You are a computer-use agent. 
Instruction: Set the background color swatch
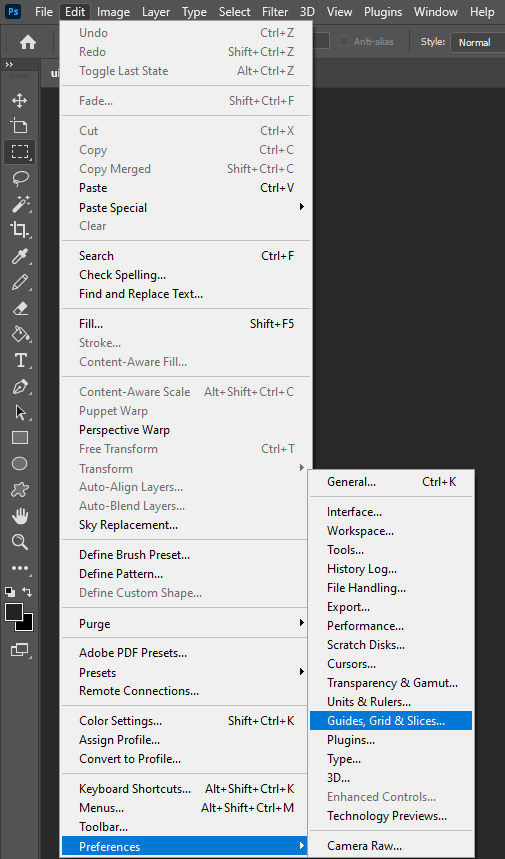pyautogui.click(x=27, y=625)
